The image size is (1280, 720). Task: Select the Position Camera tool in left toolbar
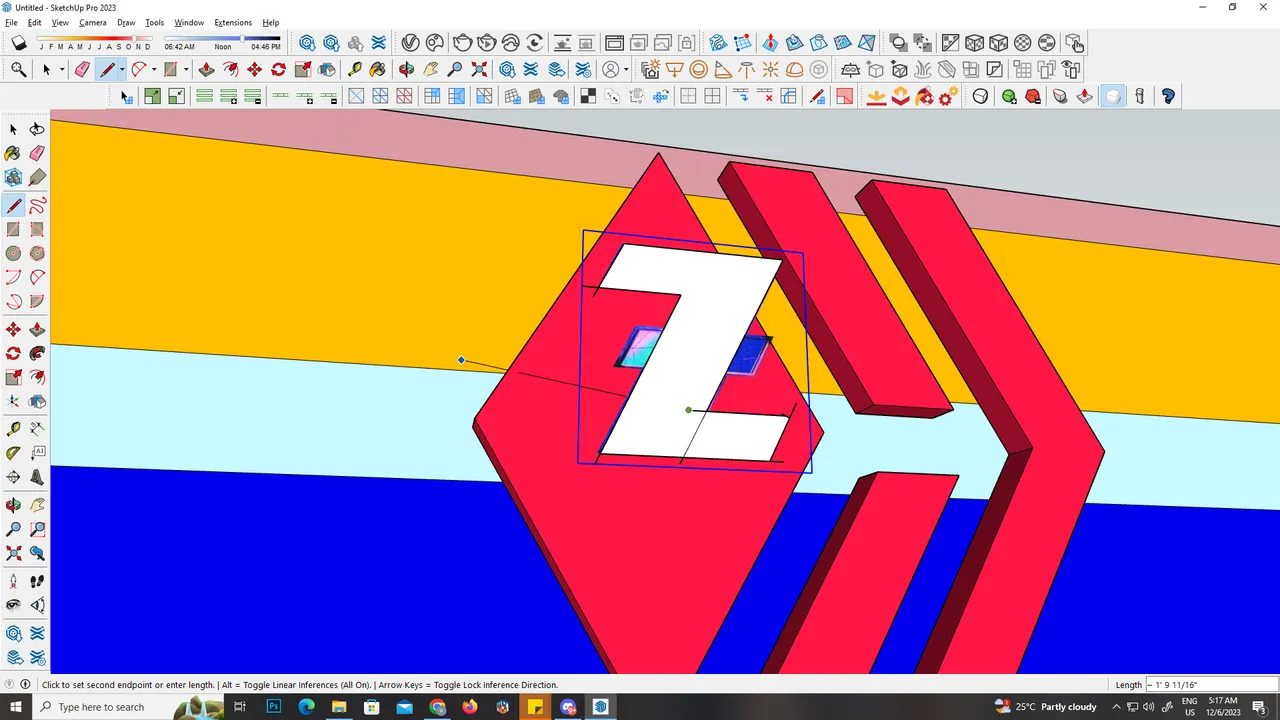pyautogui.click(x=13, y=581)
